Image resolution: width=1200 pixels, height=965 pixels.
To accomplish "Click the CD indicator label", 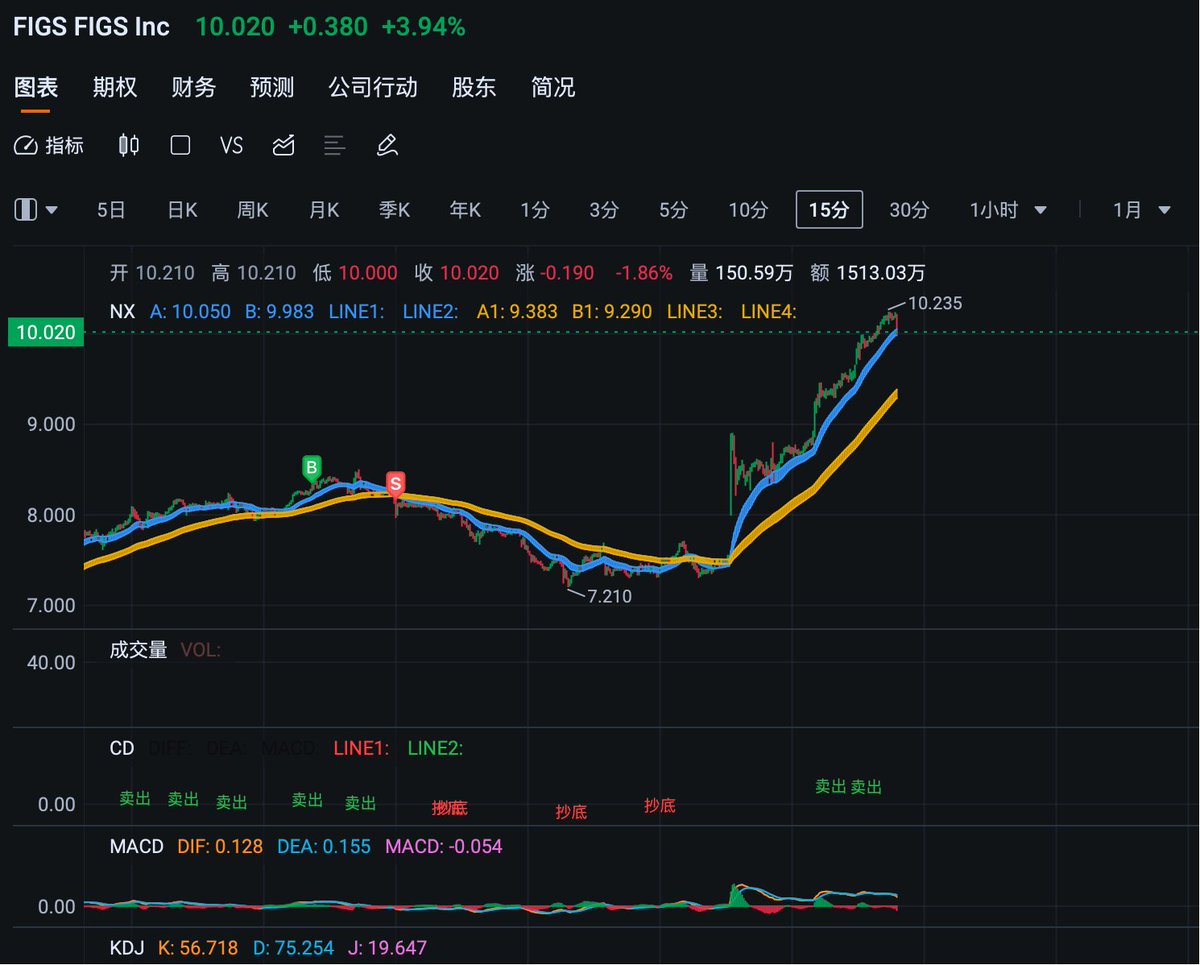I will pos(122,747).
